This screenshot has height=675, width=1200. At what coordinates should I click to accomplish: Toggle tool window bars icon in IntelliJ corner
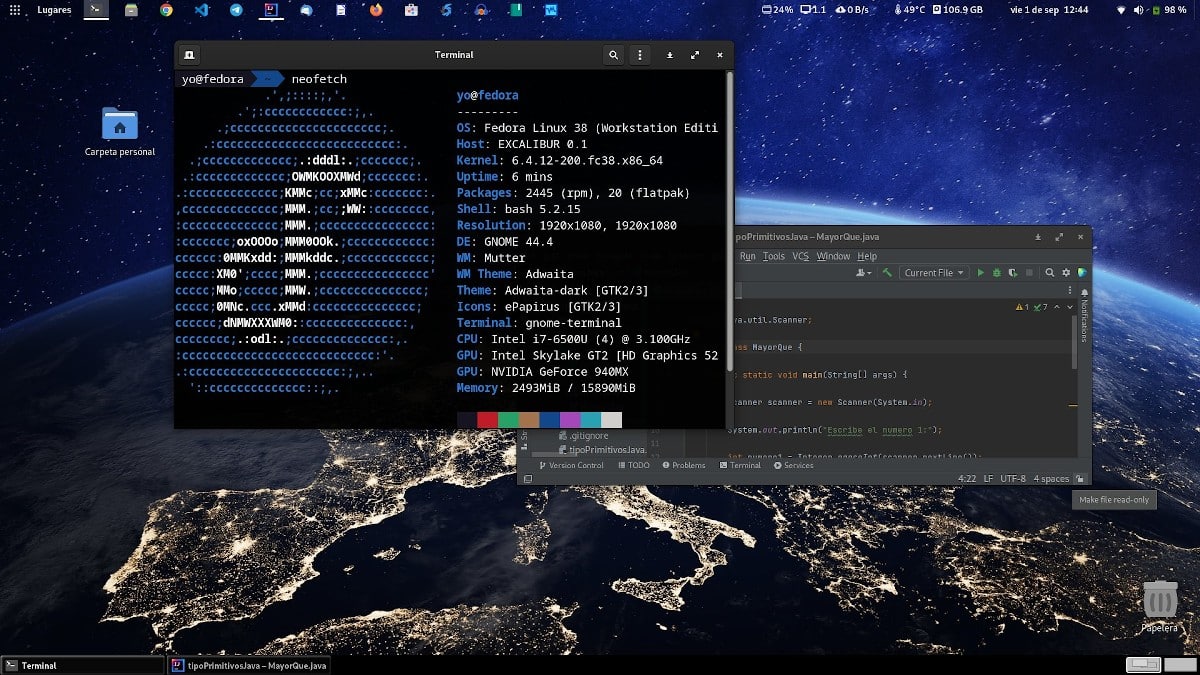click(x=527, y=479)
